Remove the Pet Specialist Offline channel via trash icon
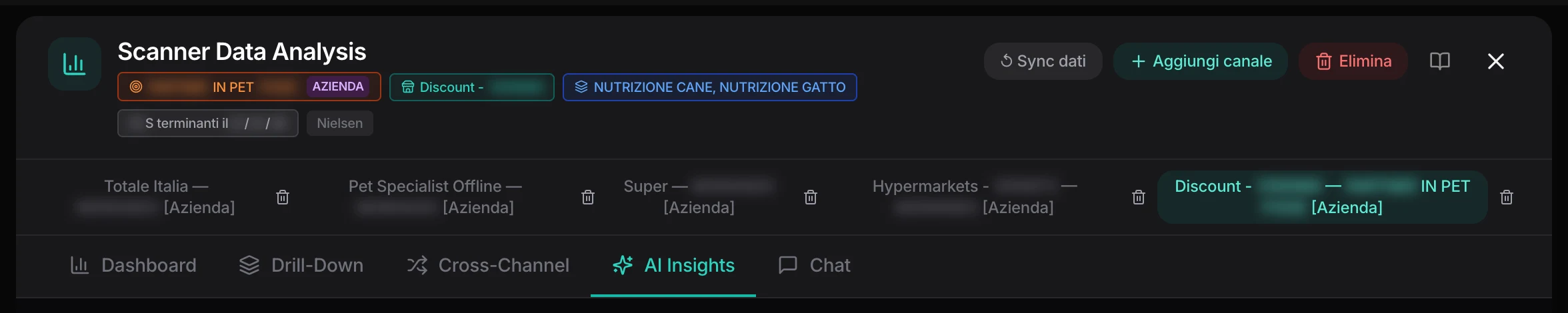Screen dimensions: 1568x313 click(588, 197)
